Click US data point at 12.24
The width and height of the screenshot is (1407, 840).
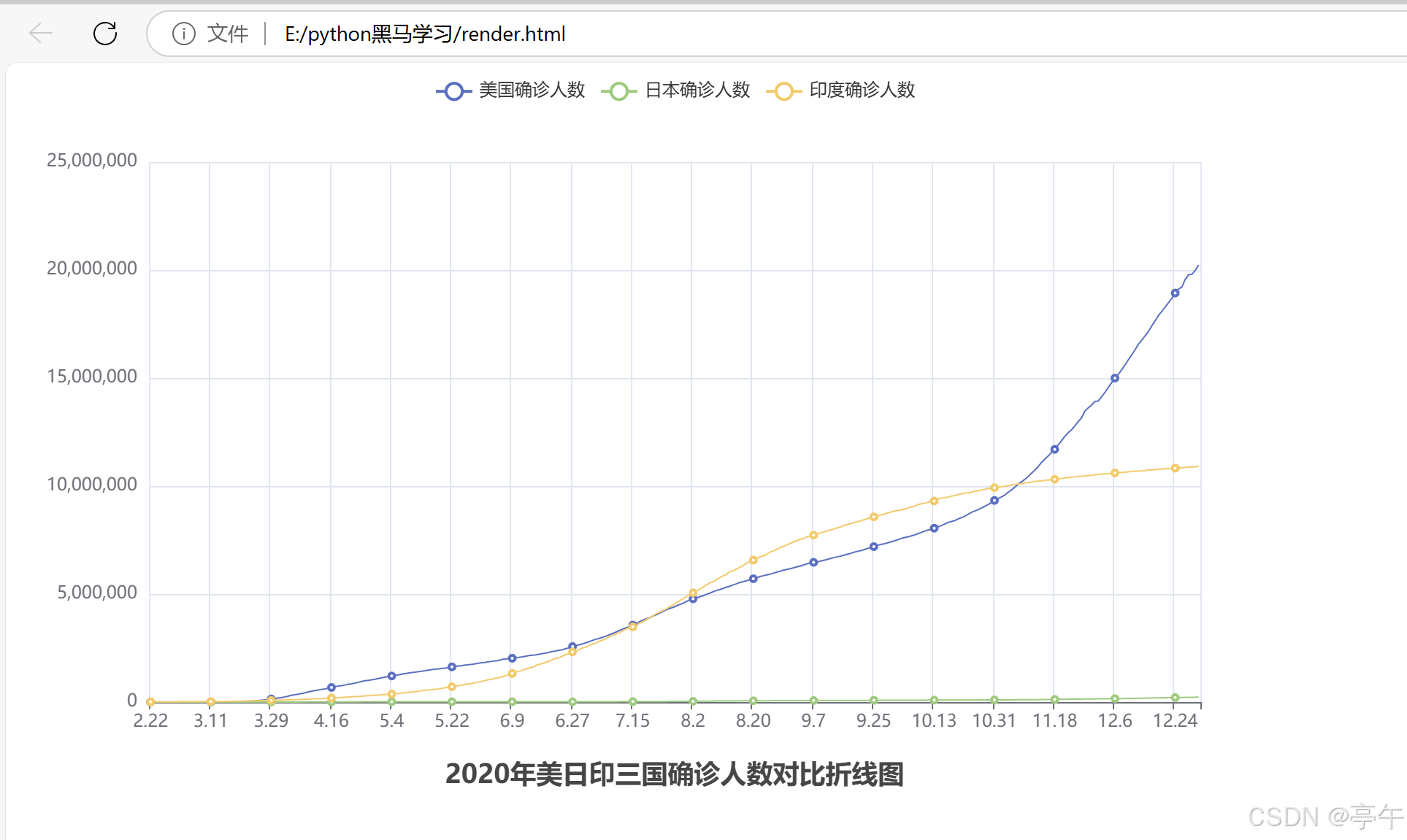(1175, 293)
